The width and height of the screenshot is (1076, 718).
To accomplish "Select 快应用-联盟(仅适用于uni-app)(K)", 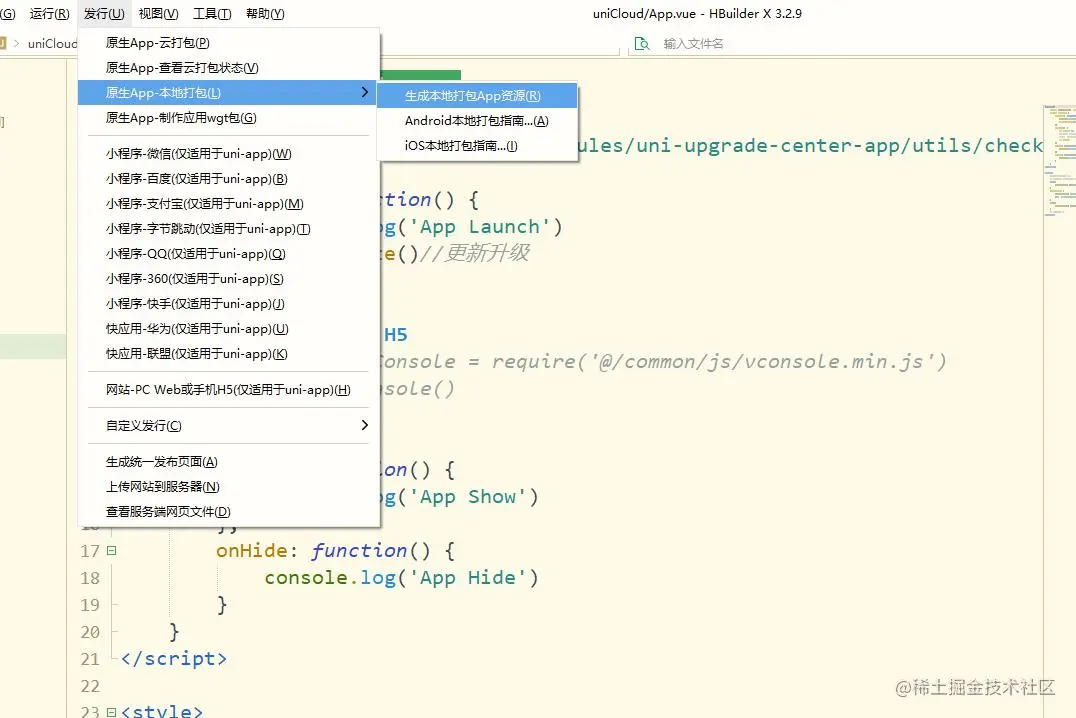I will [229, 354].
